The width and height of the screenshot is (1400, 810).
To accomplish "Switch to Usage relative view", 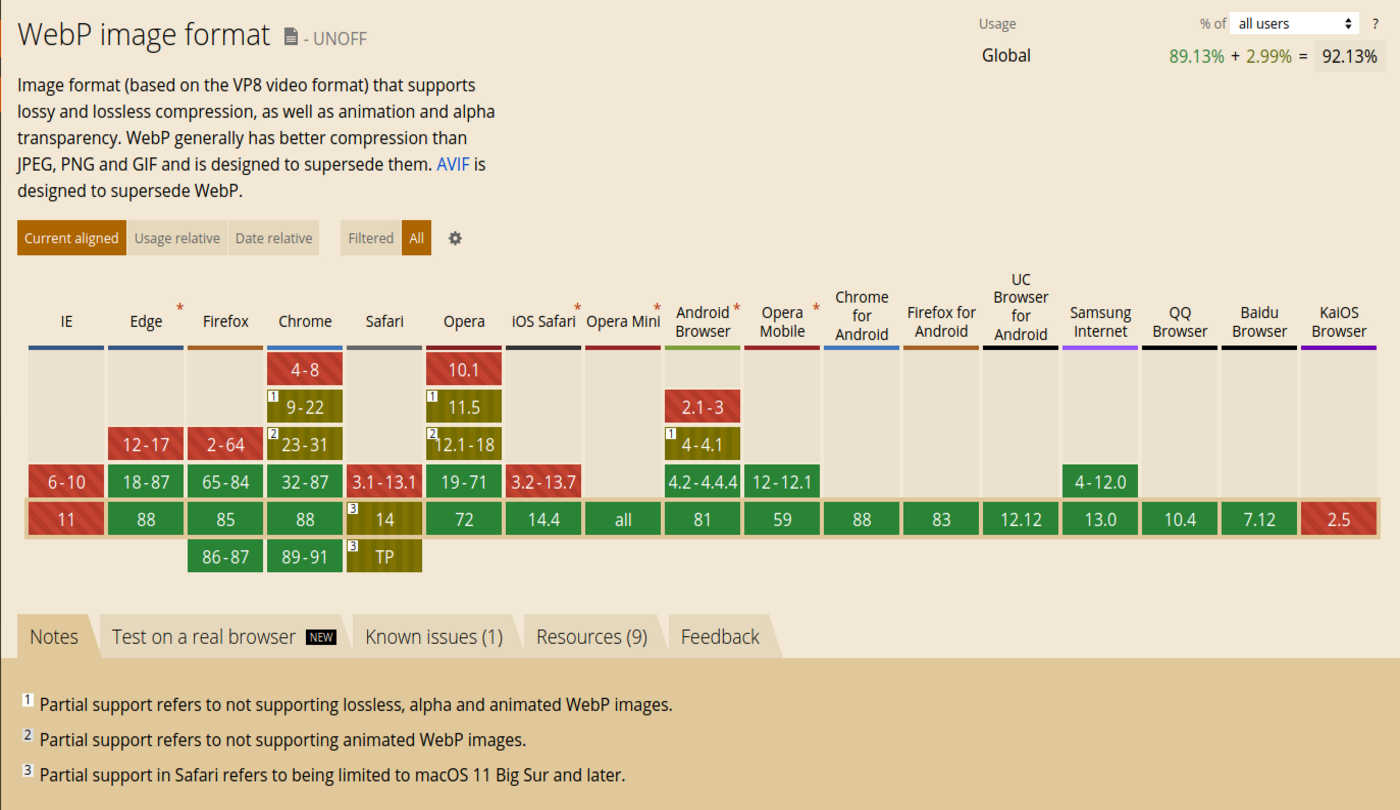I will [x=177, y=238].
